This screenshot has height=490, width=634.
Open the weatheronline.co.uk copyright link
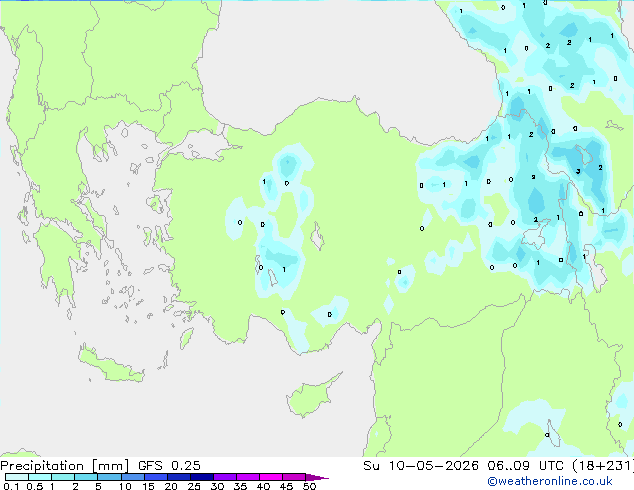click(x=550, y=481)
